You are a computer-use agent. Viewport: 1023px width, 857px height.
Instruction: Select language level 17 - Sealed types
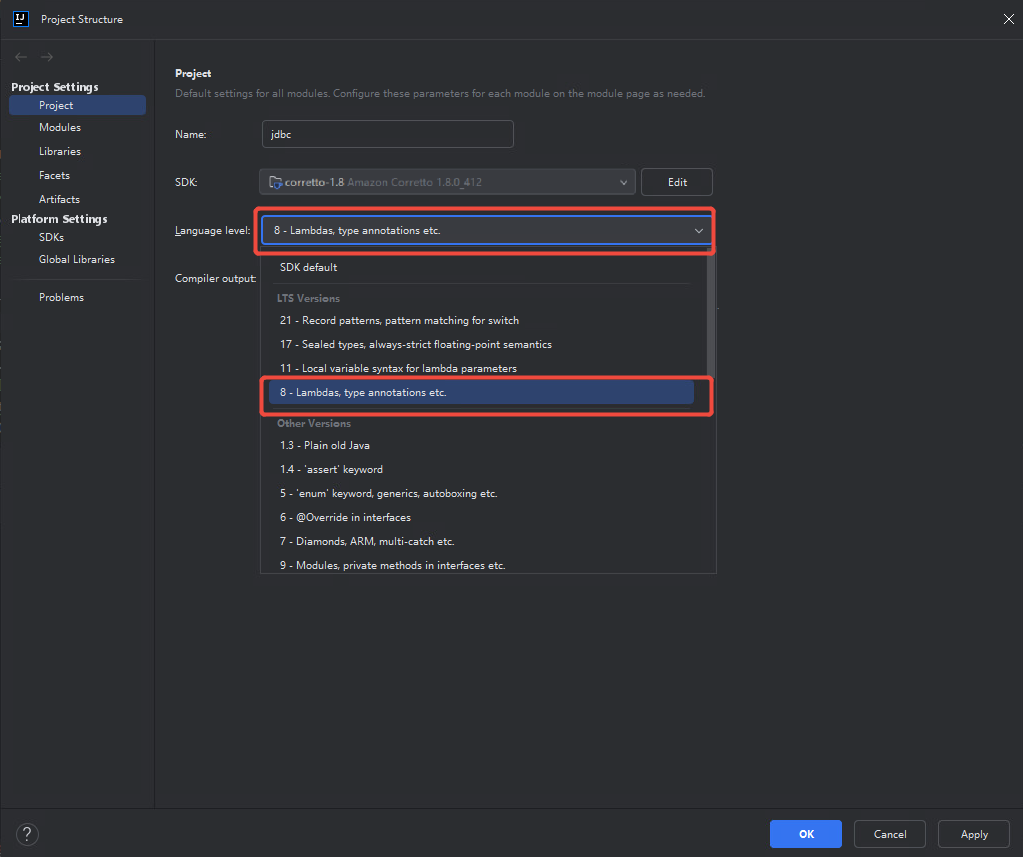coord(481,344)
